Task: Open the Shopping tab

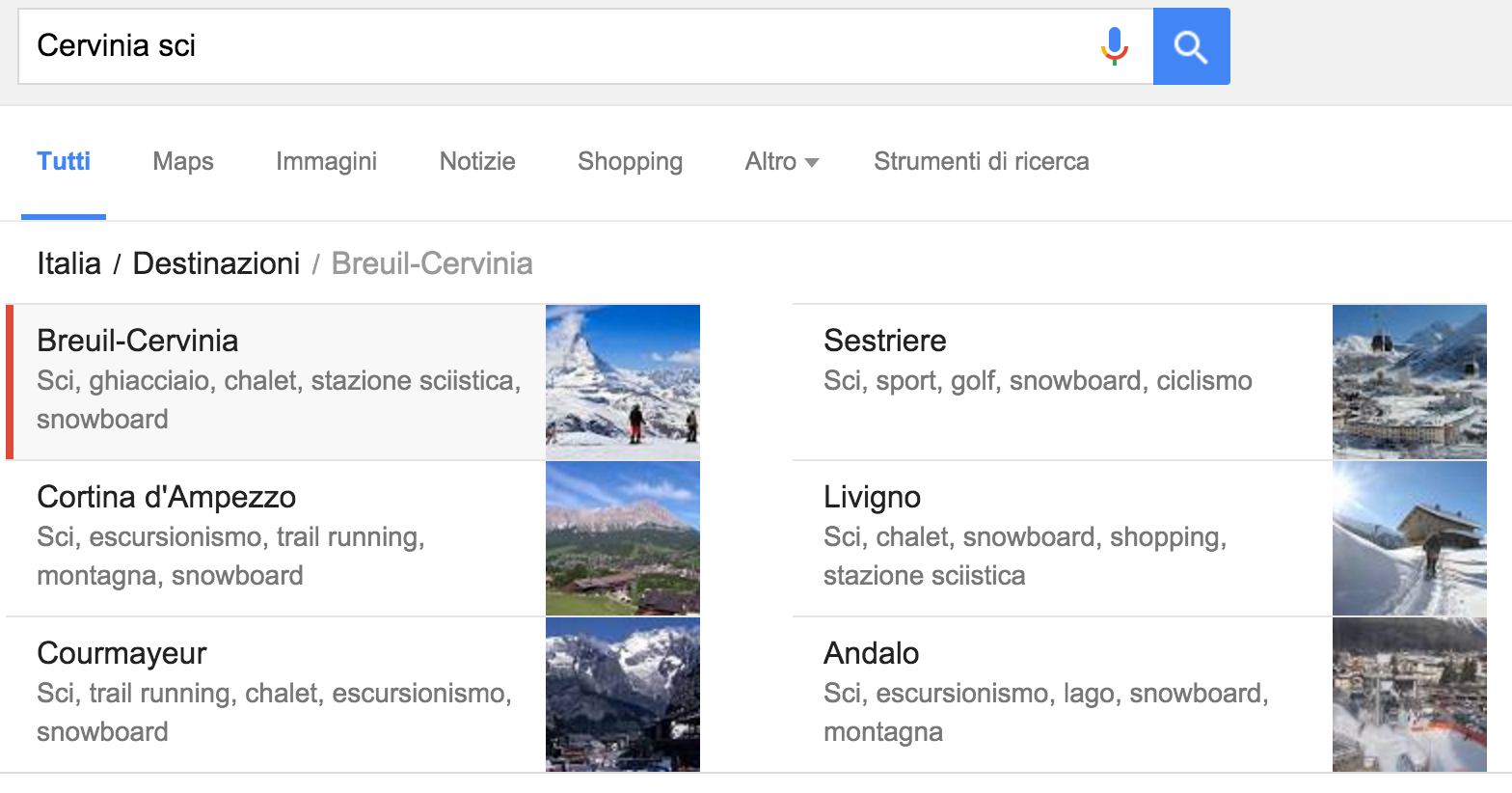Action: pos(630,161)
